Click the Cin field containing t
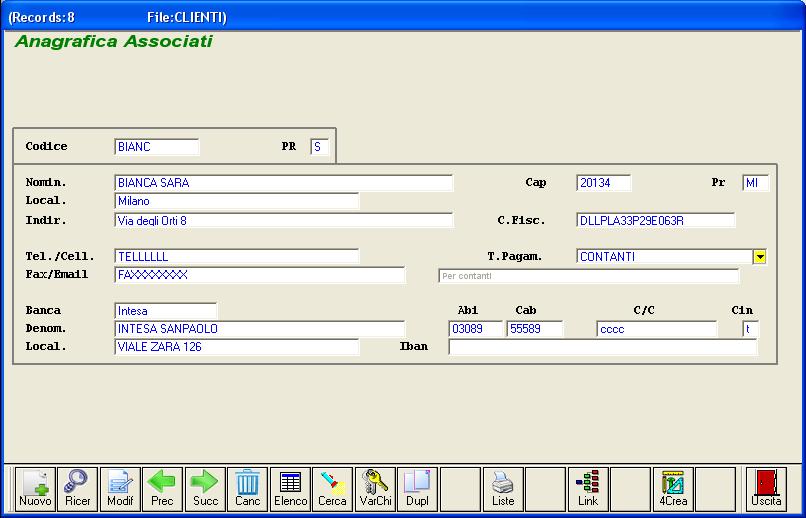806x518 pixels. click(750, 329)
